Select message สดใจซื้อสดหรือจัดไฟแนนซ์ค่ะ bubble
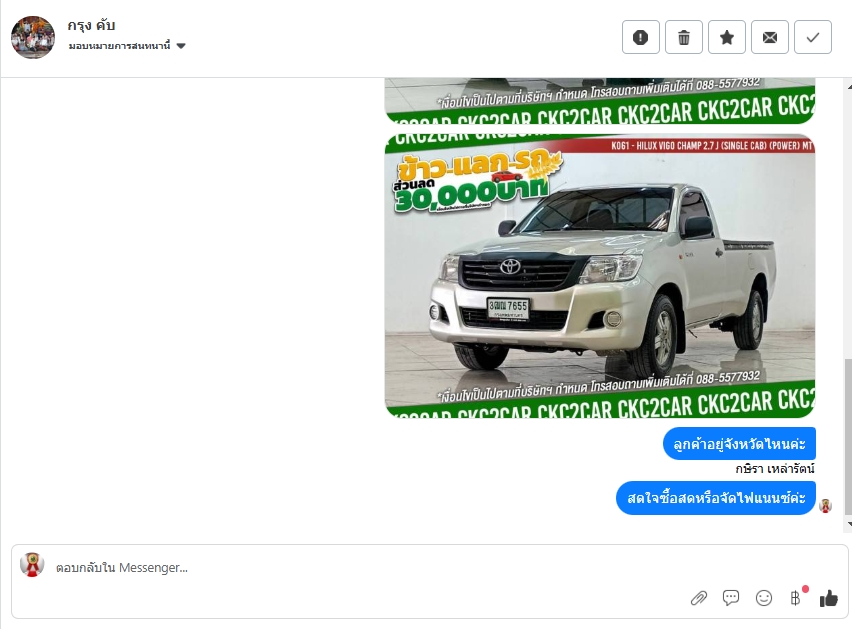 click(716, 498)
